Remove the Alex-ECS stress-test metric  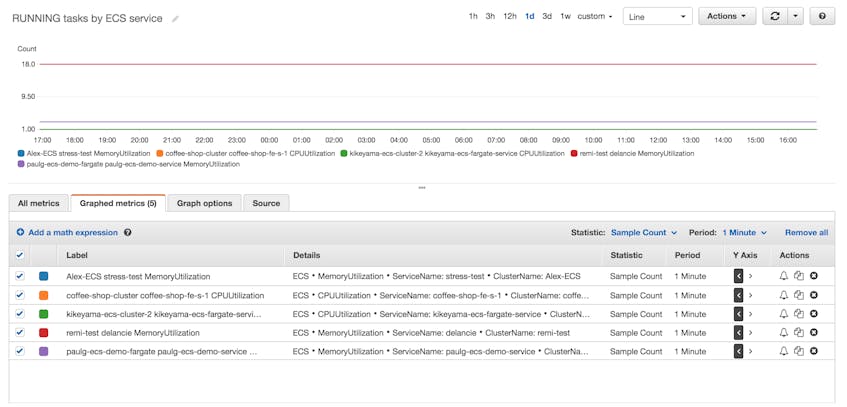tap(814, 276)
